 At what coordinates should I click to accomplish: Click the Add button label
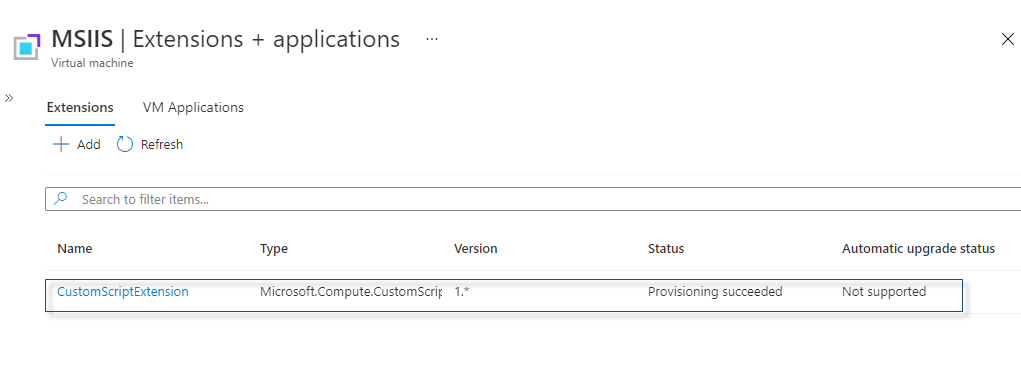89,144
